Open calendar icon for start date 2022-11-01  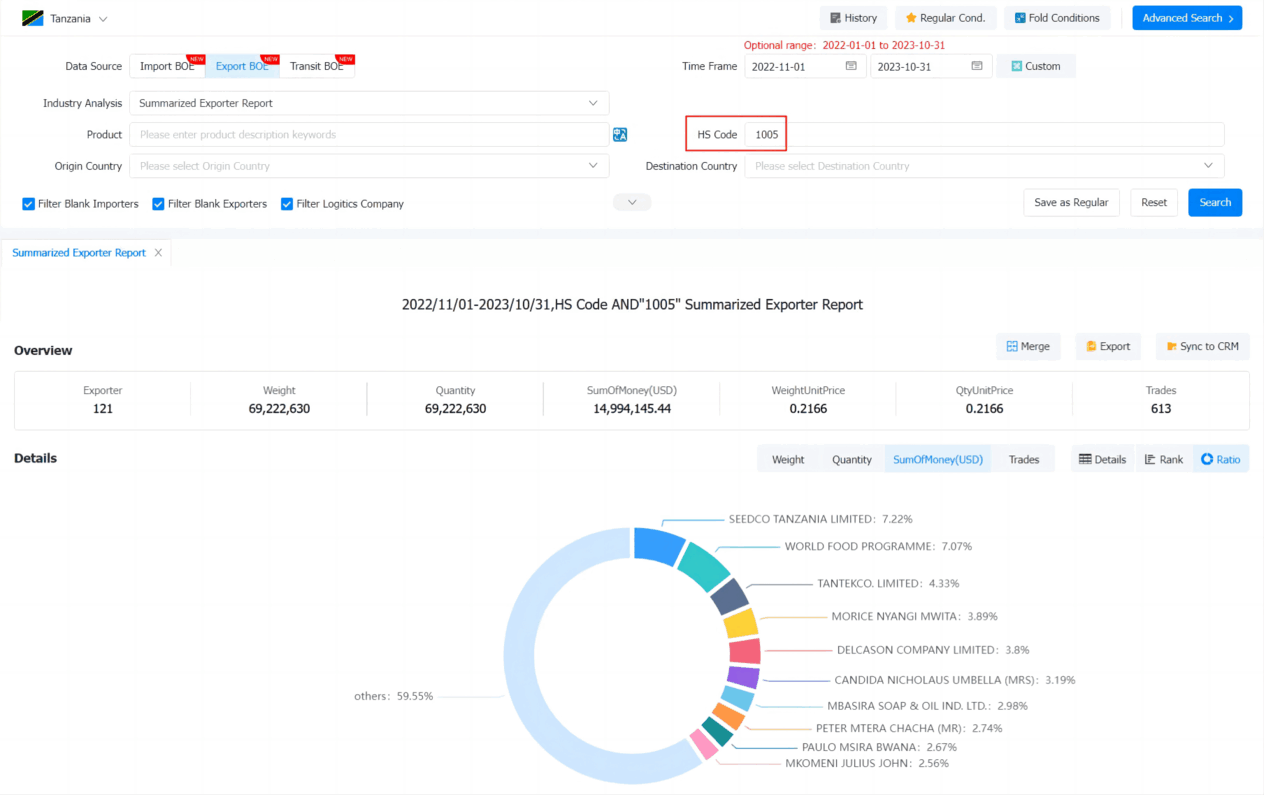(851, 66)
